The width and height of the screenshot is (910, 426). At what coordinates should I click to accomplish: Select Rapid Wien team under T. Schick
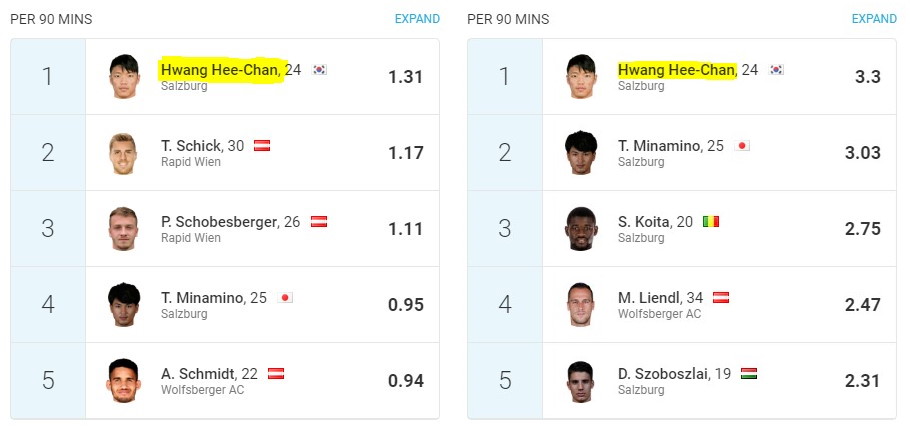(190, 162)
